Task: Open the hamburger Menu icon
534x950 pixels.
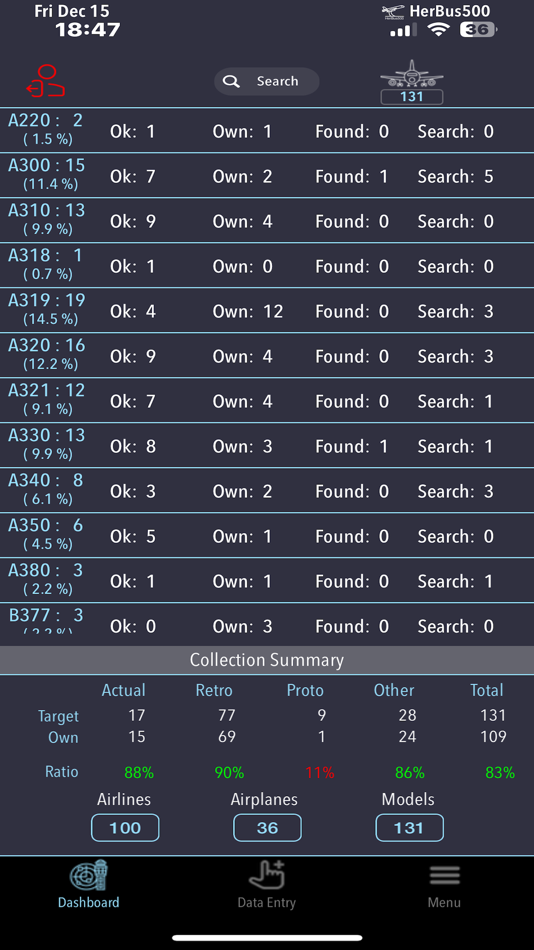Action: click(x=444, y=875)
